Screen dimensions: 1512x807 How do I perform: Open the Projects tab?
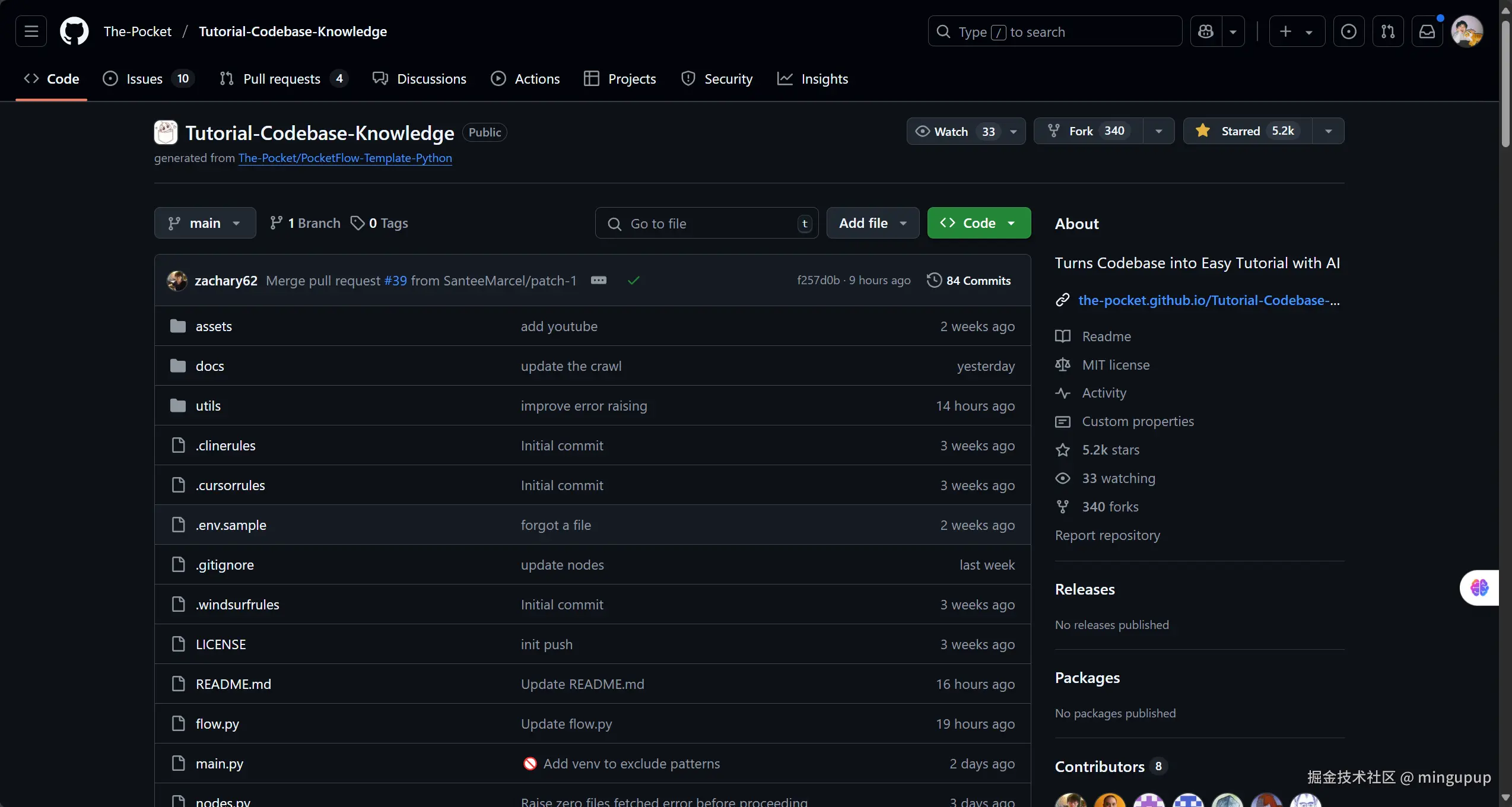[x=620, y=78]
